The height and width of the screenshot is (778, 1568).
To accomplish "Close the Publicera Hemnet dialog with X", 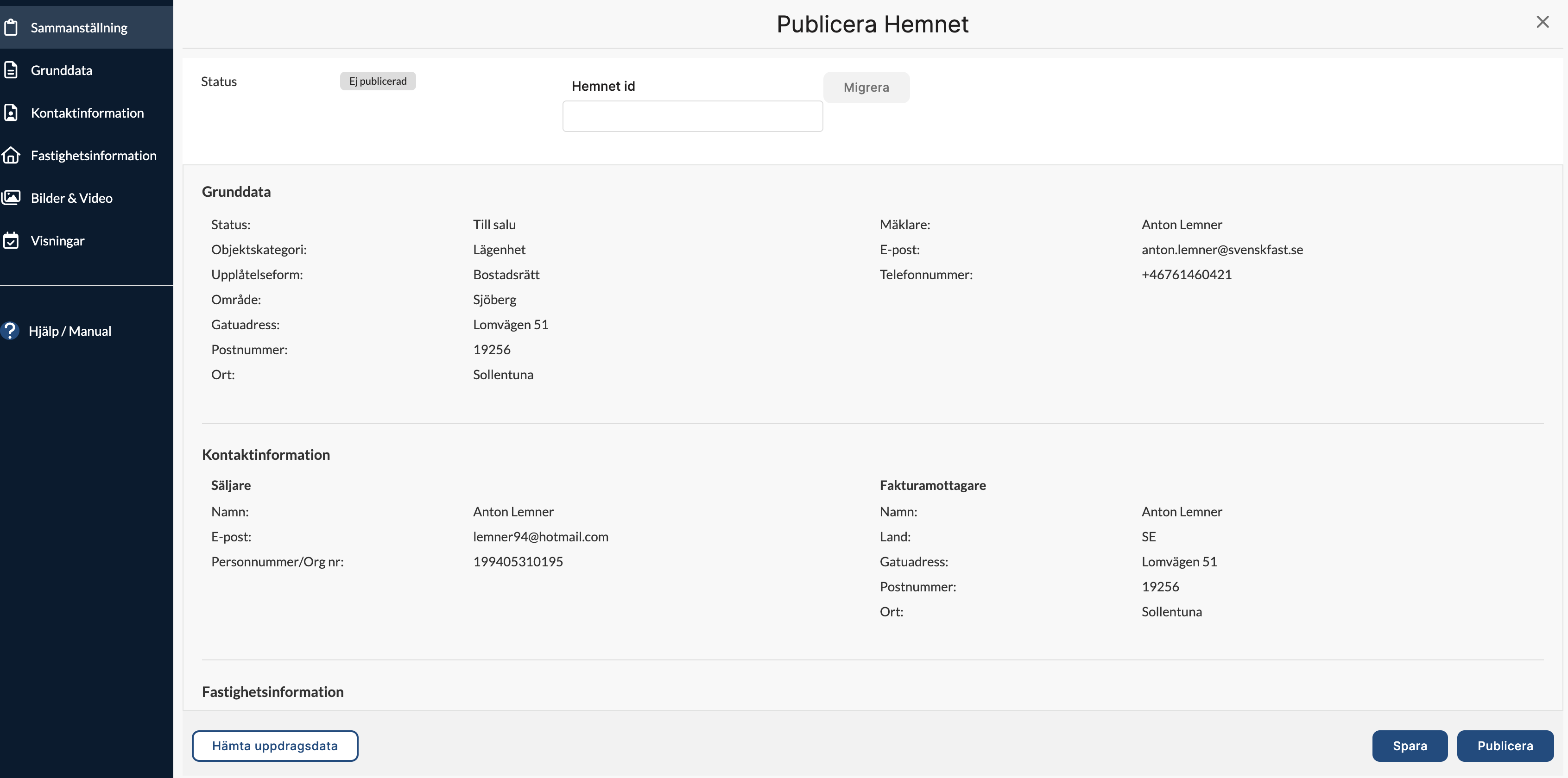I will point(1542,23).
